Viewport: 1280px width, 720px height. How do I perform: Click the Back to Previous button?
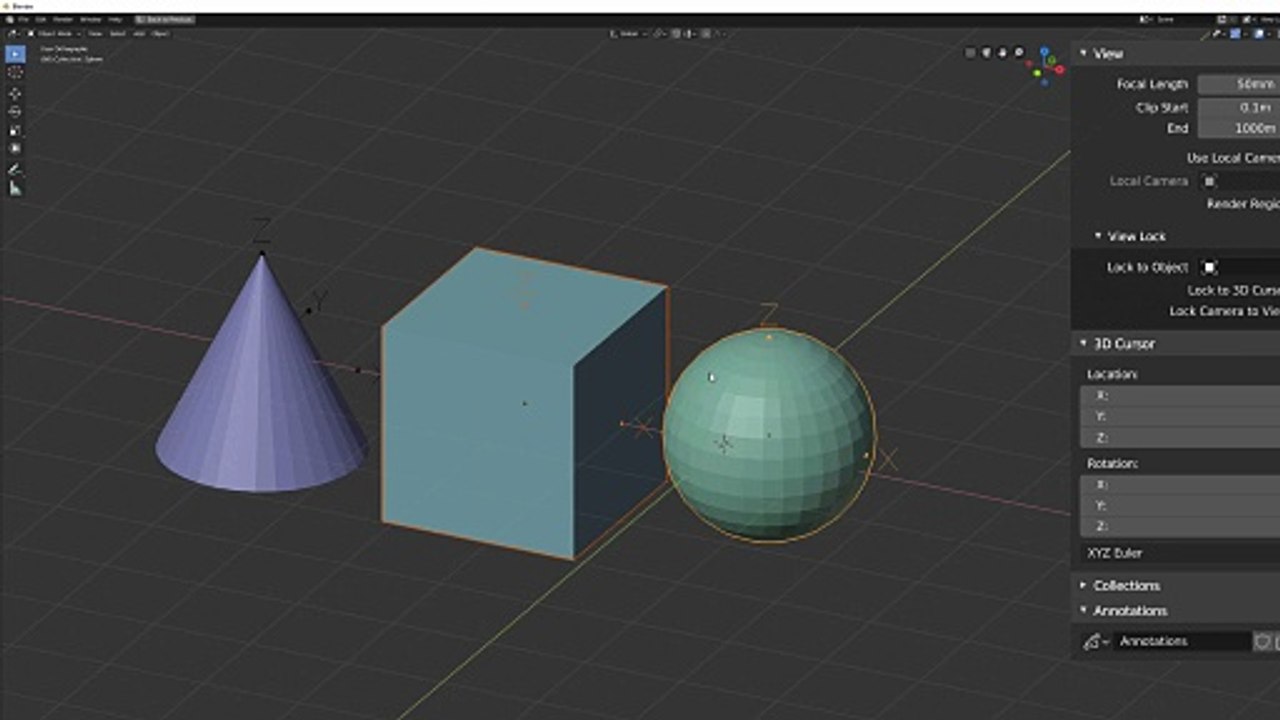pyautogui.click(x=165, y=20)
